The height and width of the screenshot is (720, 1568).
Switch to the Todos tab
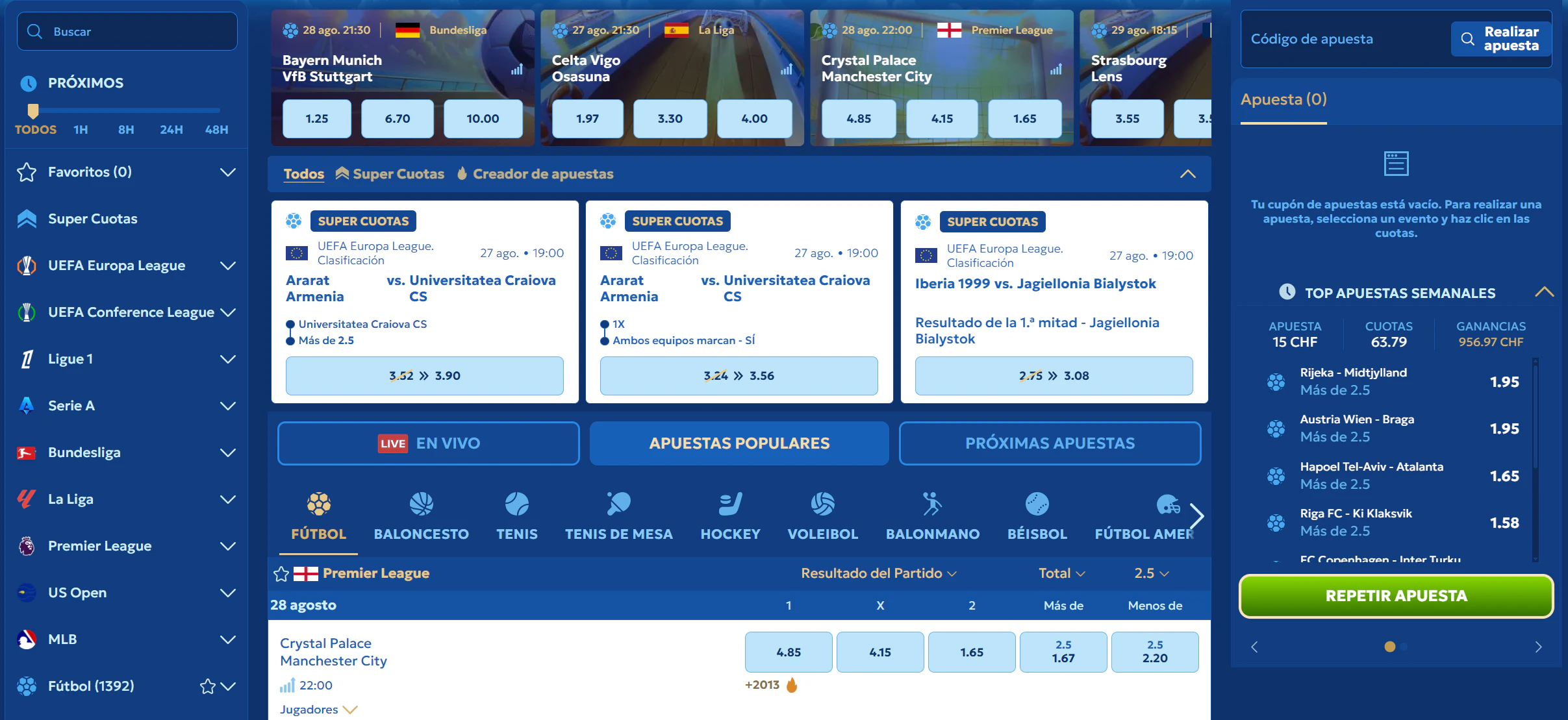click(x=303, y=174)
